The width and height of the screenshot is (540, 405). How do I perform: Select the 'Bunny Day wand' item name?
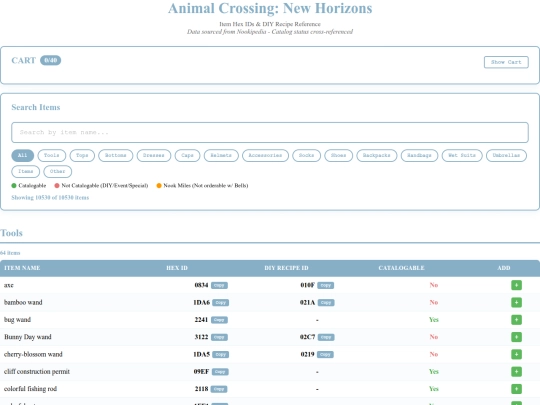(28, 337)
